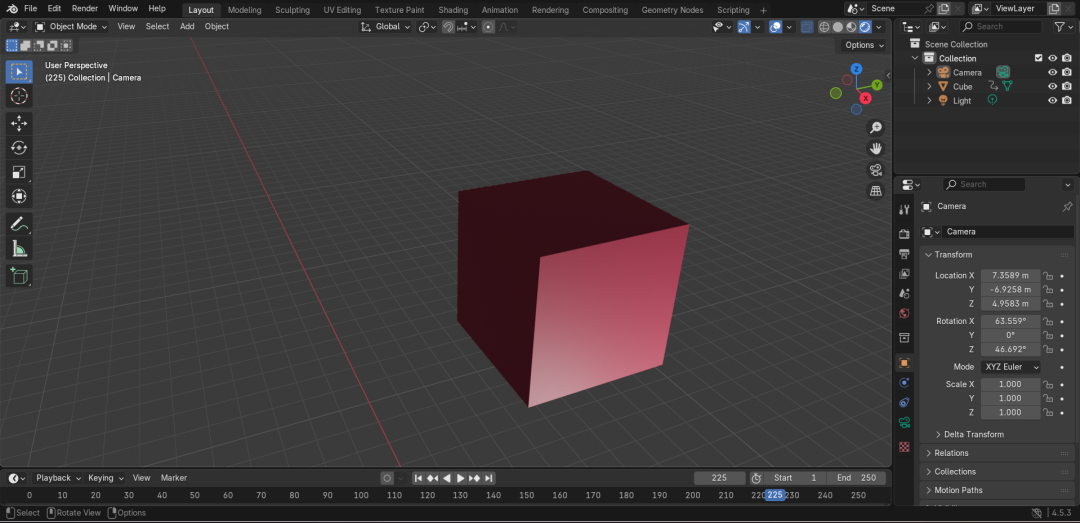Image resolution: width=1080 pixels, height=523 pixels.
Task: Toggle lock on Location X
Action: (1048, 276)
